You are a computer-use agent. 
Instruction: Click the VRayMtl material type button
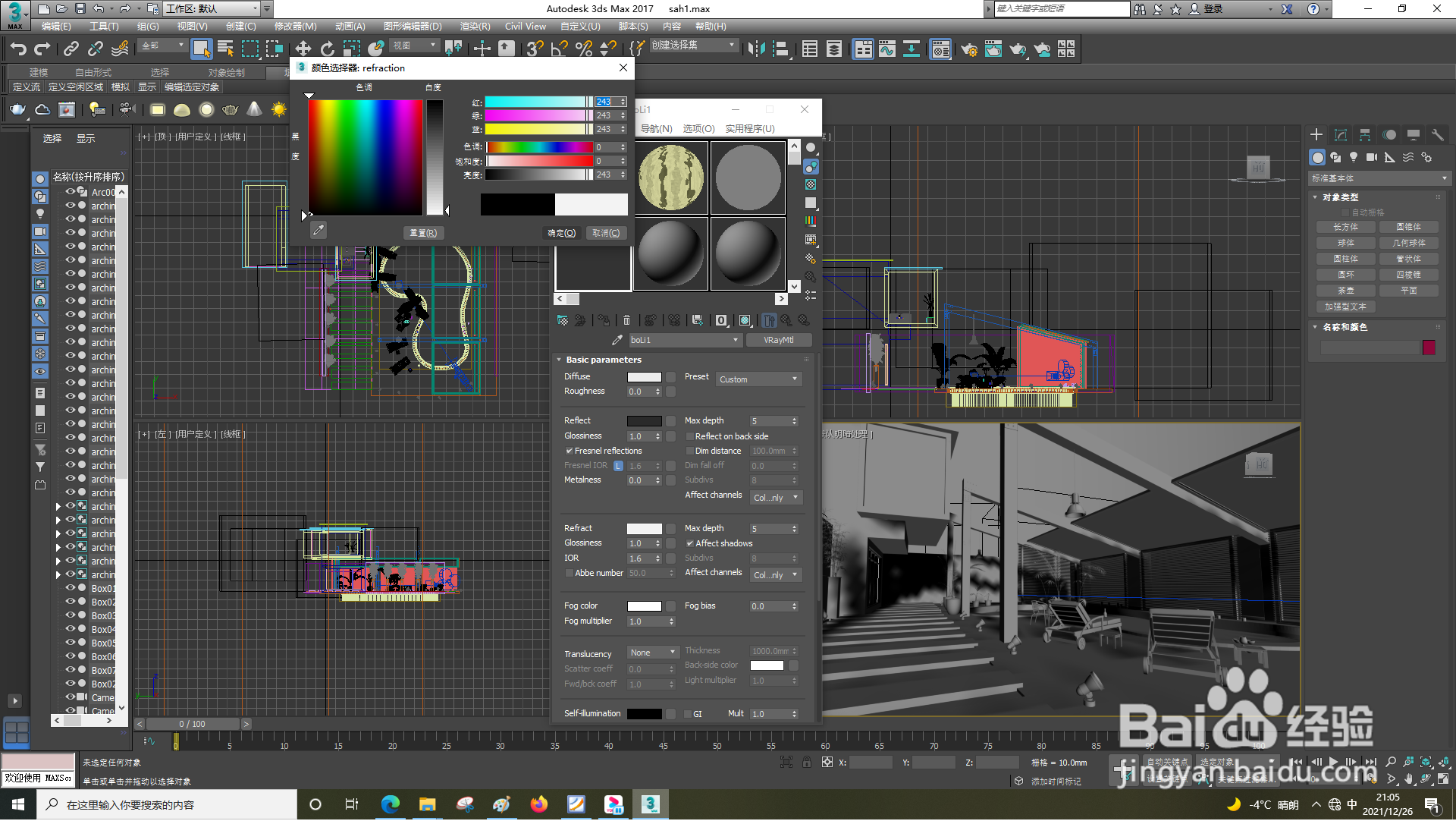click(x=778, y=341)
